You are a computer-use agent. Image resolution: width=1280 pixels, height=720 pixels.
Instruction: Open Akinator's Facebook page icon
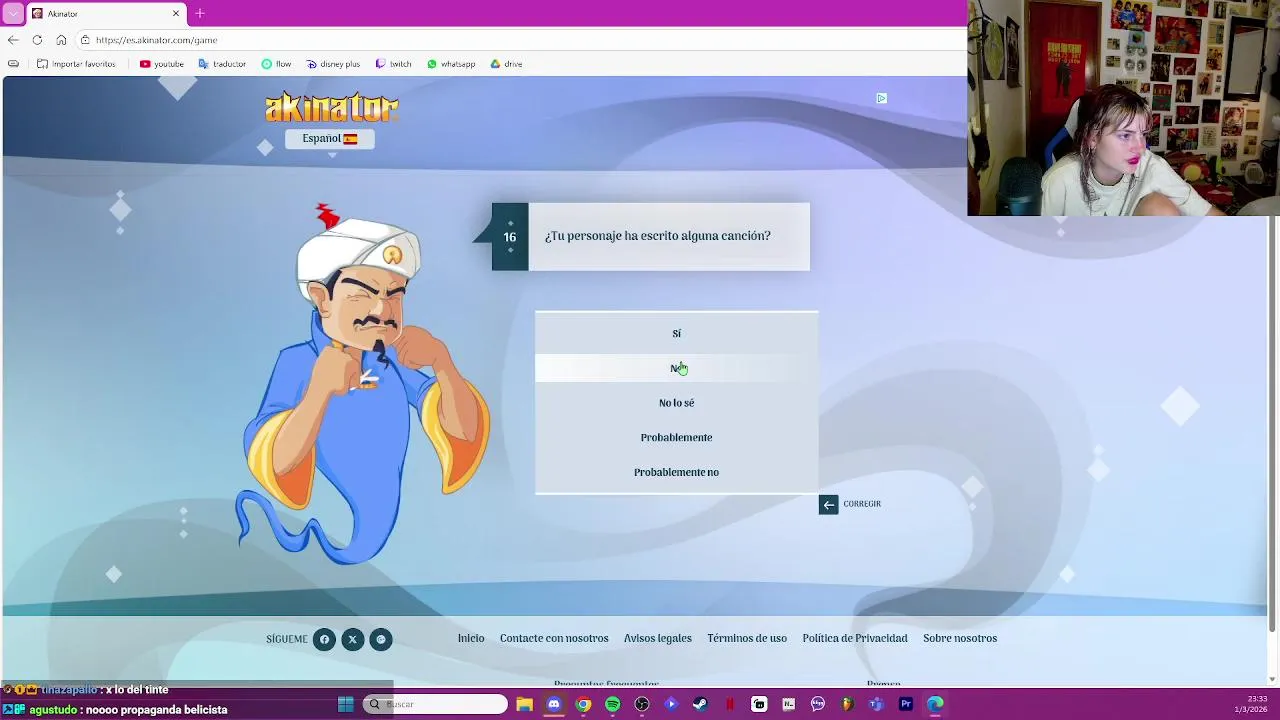[324, 639]
